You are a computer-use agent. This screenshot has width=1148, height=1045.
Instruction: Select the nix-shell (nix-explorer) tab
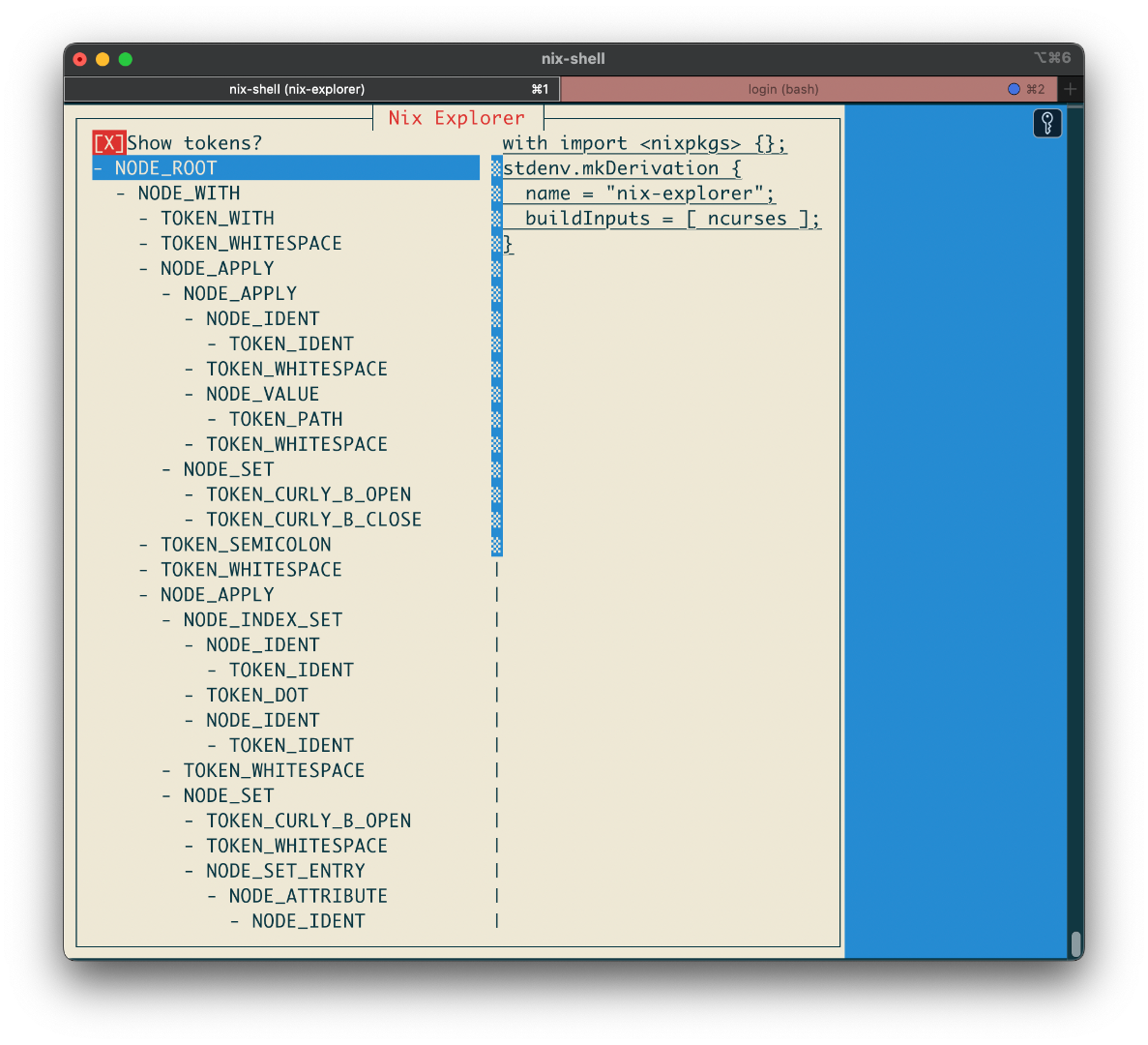click(x=296, y=89)
